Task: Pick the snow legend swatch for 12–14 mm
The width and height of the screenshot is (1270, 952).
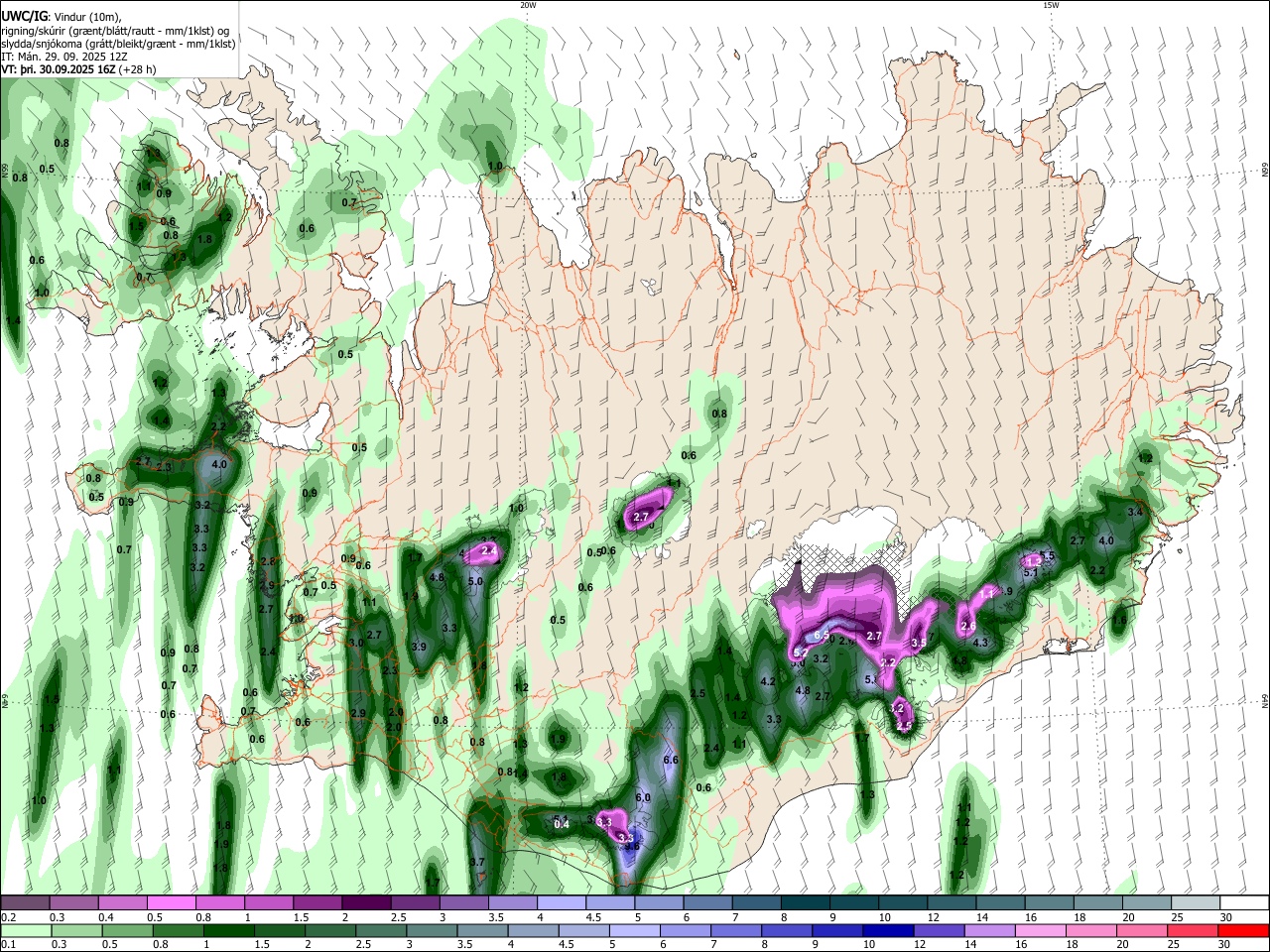Action: pos(951,903)
